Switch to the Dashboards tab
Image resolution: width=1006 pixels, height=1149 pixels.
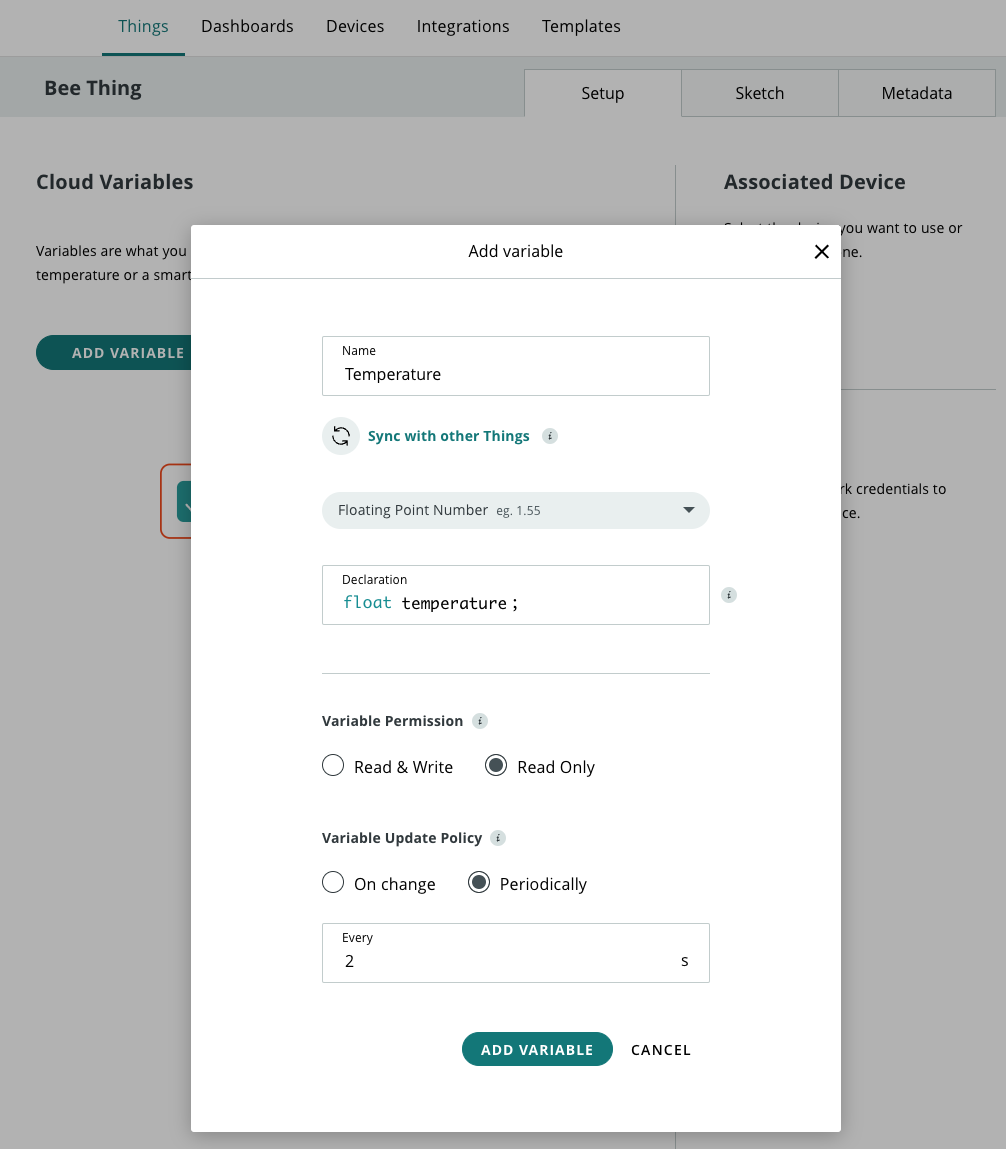click(x=247, y=27)
